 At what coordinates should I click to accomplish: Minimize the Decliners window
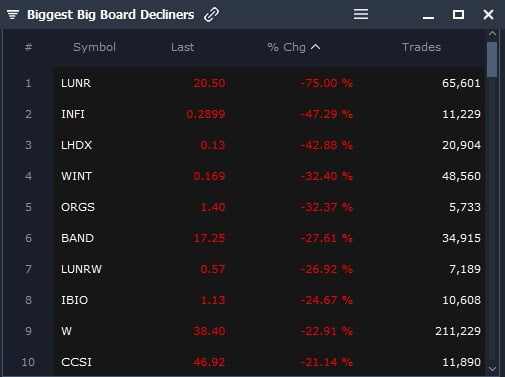(428, 17)
